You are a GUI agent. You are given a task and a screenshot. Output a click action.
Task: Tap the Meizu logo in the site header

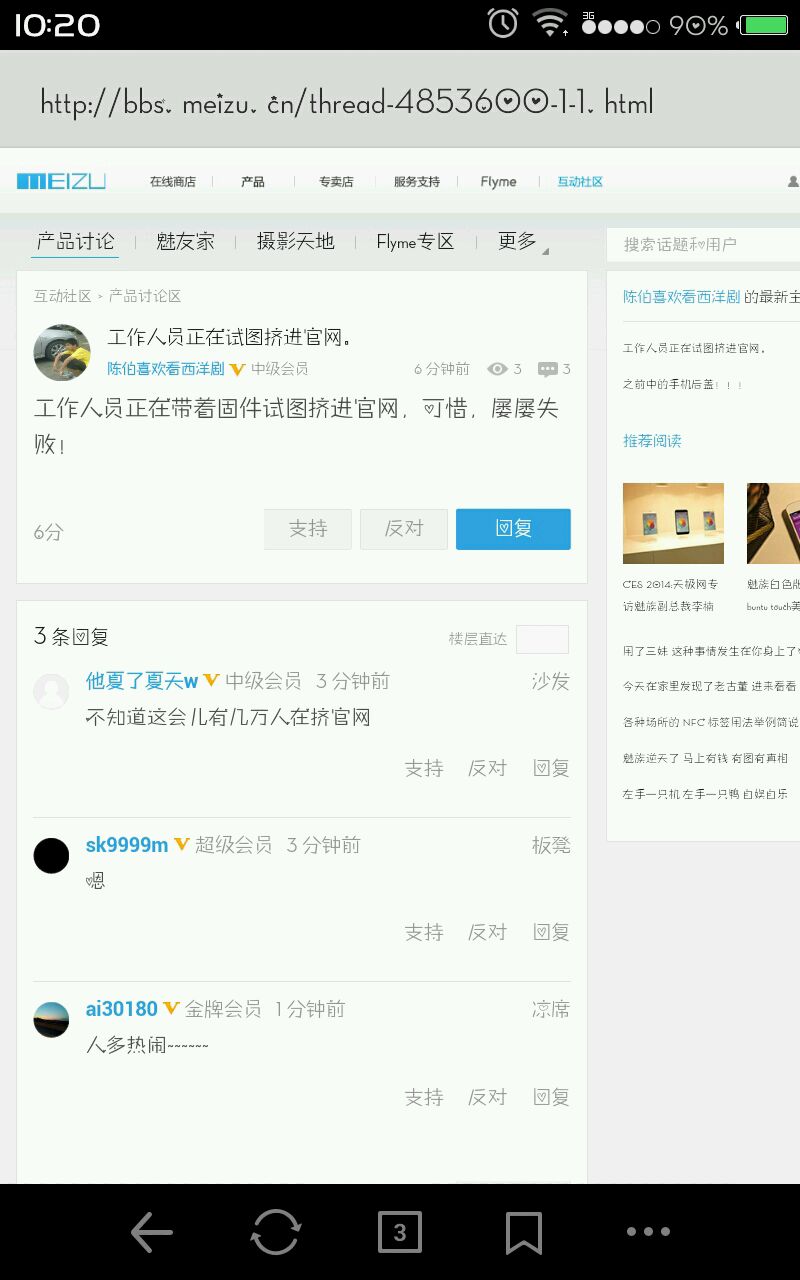61,181
